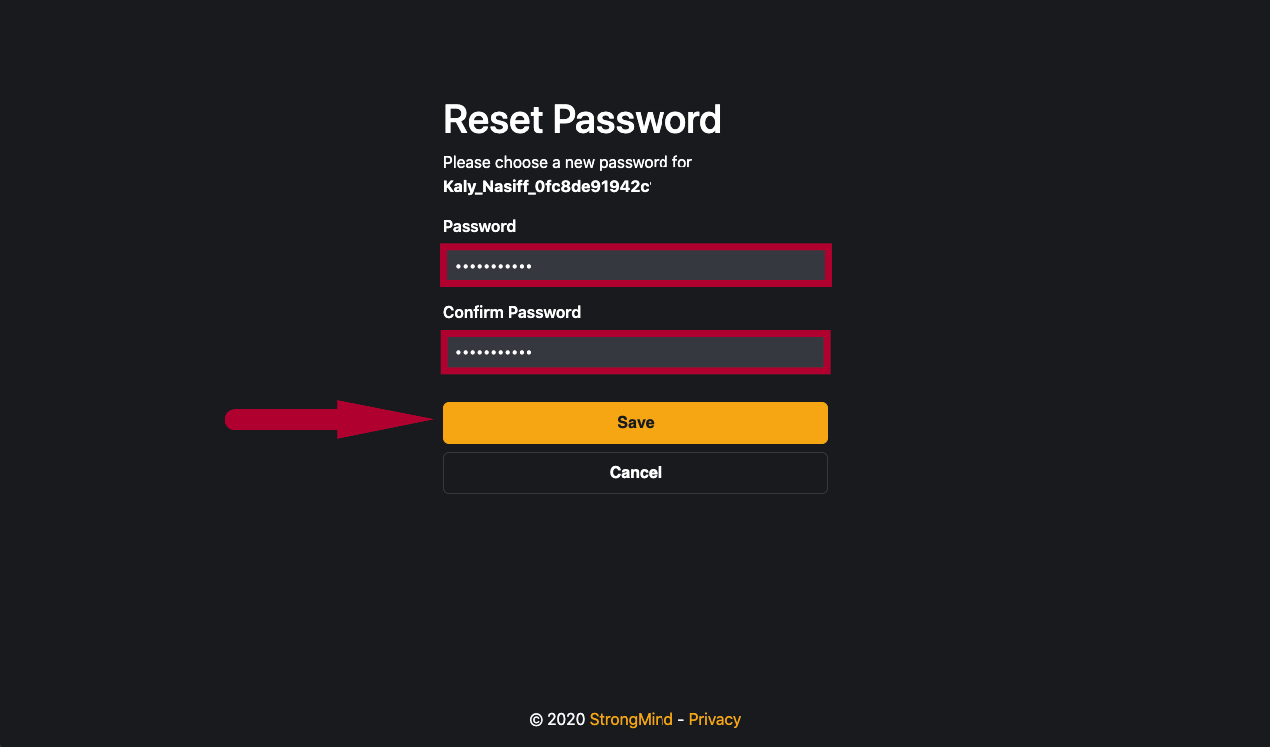The height and width of the screenshot is (747, 1270).
Task: Click the red arrow pointing at Save
Action: pos(300,420)
